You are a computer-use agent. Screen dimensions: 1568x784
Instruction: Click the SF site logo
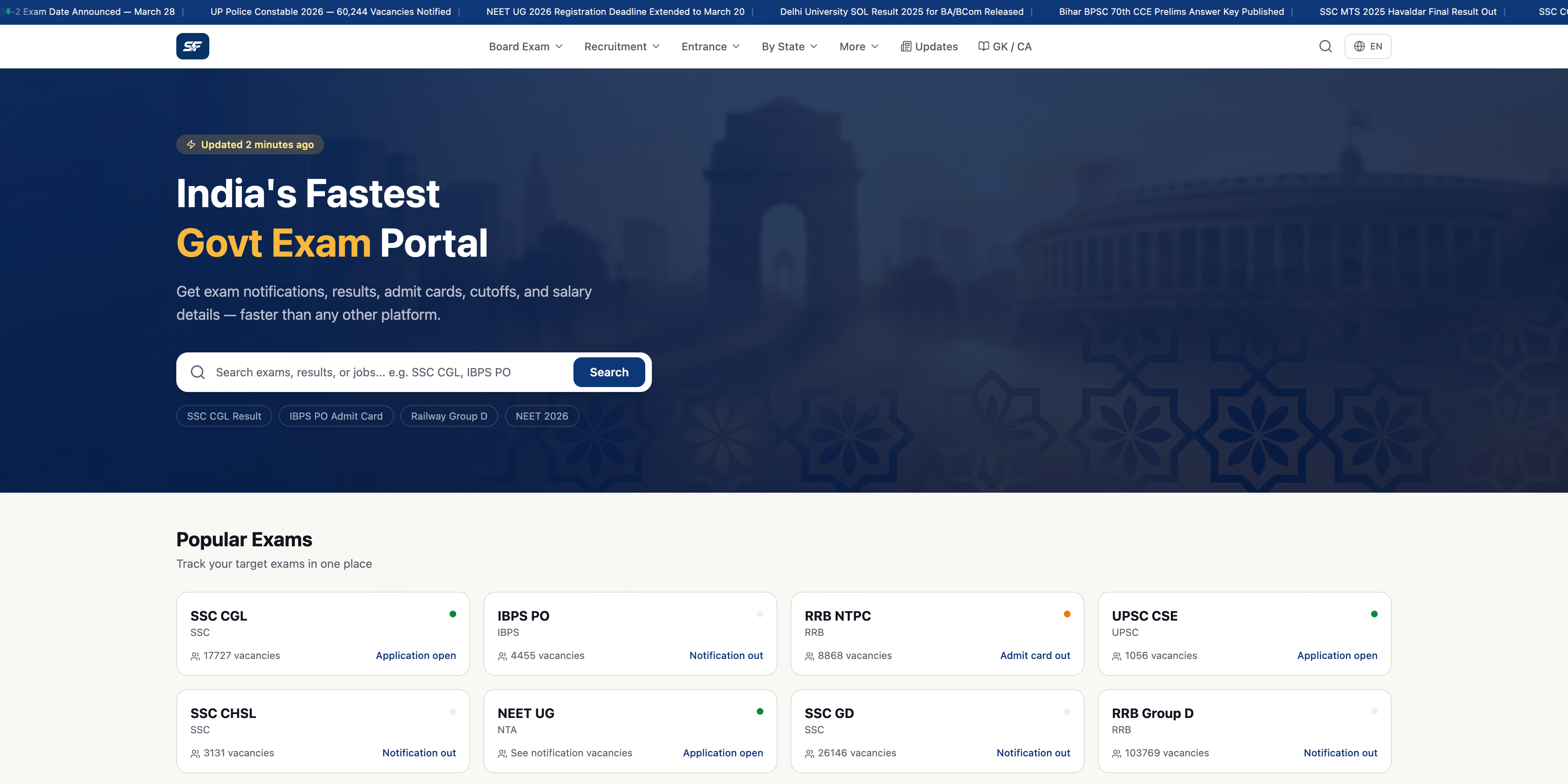192,46
